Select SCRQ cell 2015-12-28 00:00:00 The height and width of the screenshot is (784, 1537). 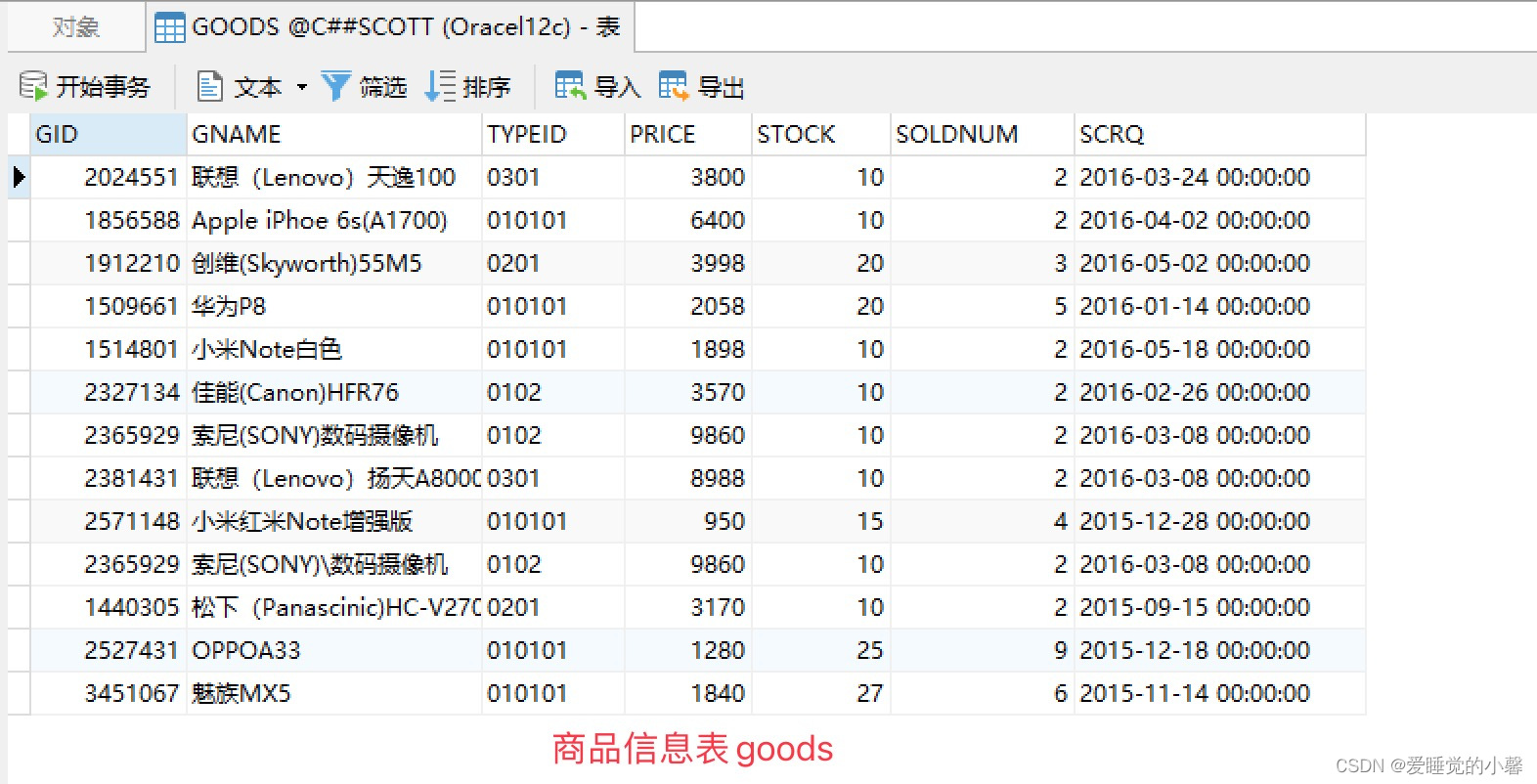[x=1220, y=521]
